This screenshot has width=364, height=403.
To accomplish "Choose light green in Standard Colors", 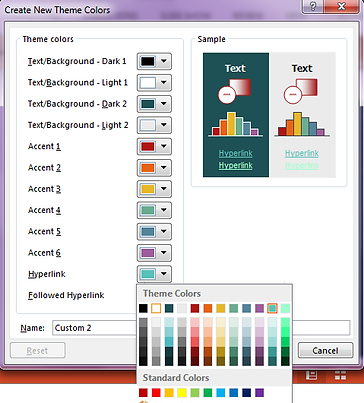I will pyautogui.click(x=195, y=393).
